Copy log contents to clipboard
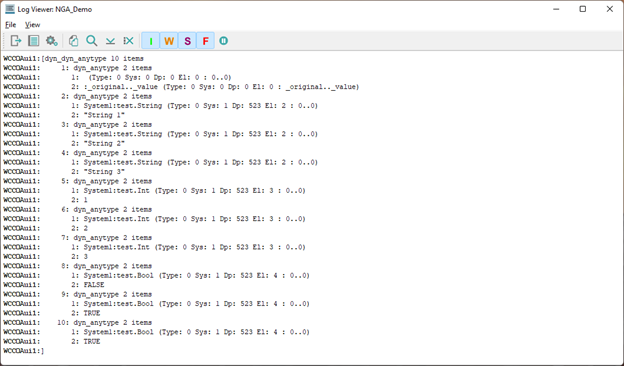Viewport: 624px width, 366px height. (73, 41)
